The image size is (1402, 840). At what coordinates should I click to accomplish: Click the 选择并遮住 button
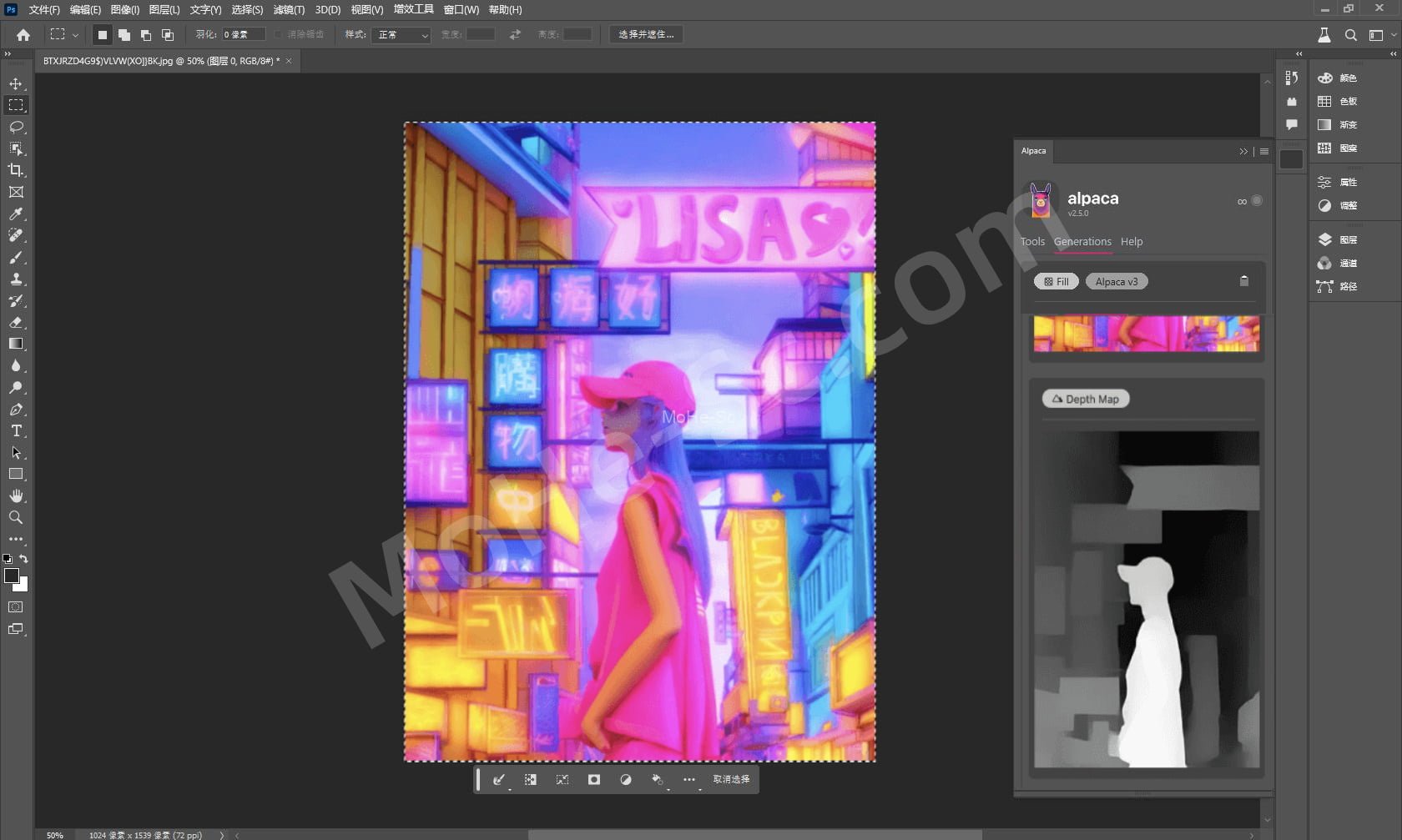pos(646,34)
